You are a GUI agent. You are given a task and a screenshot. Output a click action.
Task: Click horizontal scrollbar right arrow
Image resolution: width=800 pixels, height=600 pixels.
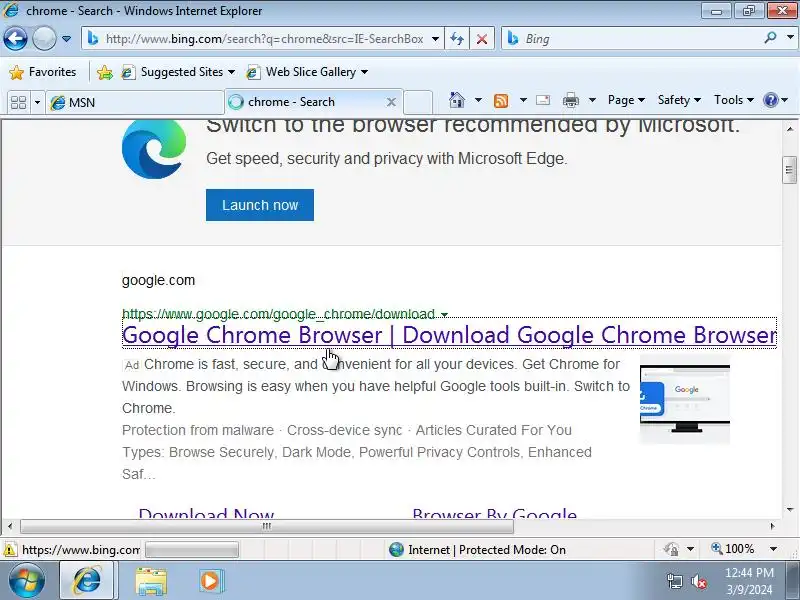click(x=772, y=526)
